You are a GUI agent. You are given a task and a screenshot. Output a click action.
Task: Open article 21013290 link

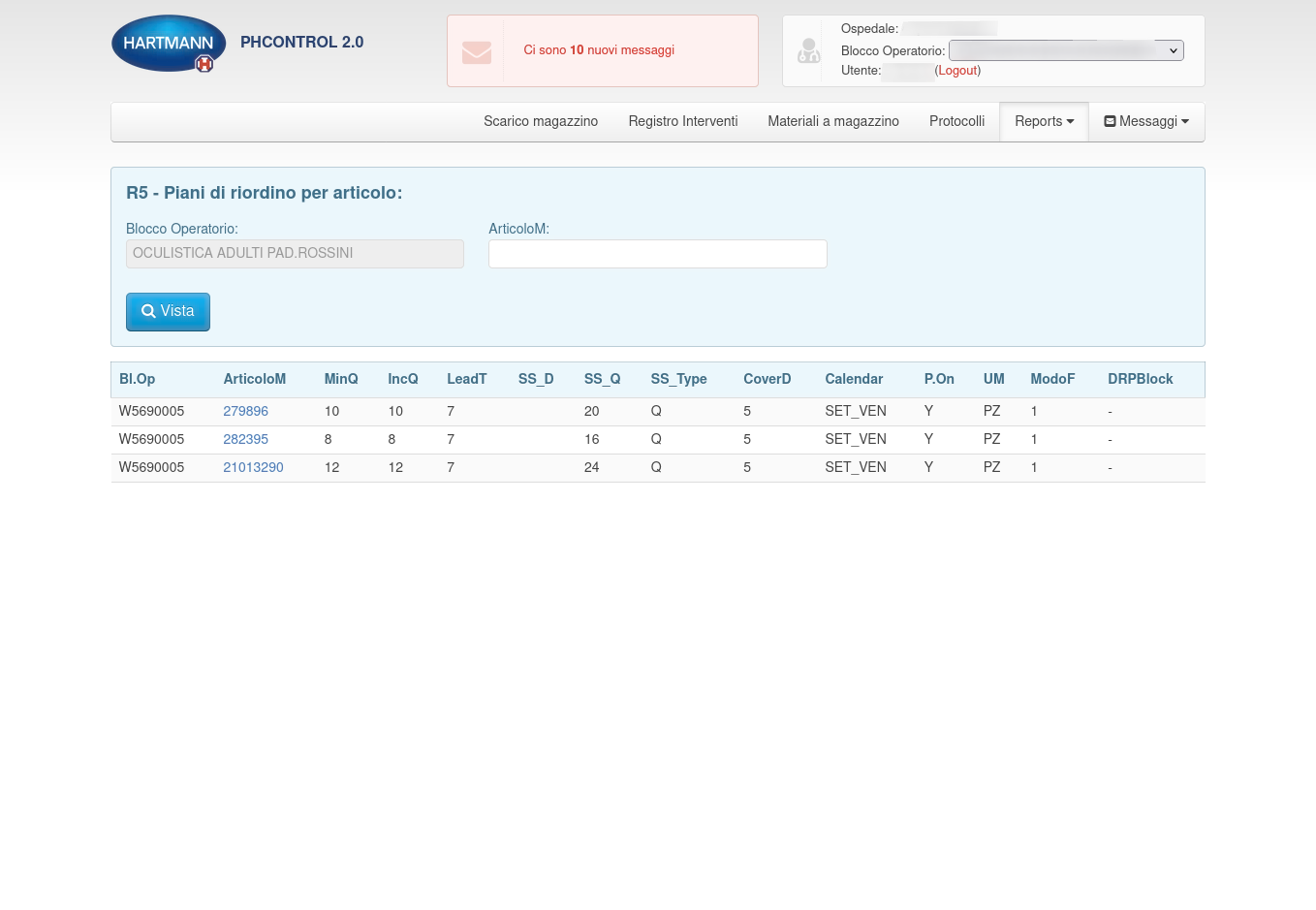(253, 468)
